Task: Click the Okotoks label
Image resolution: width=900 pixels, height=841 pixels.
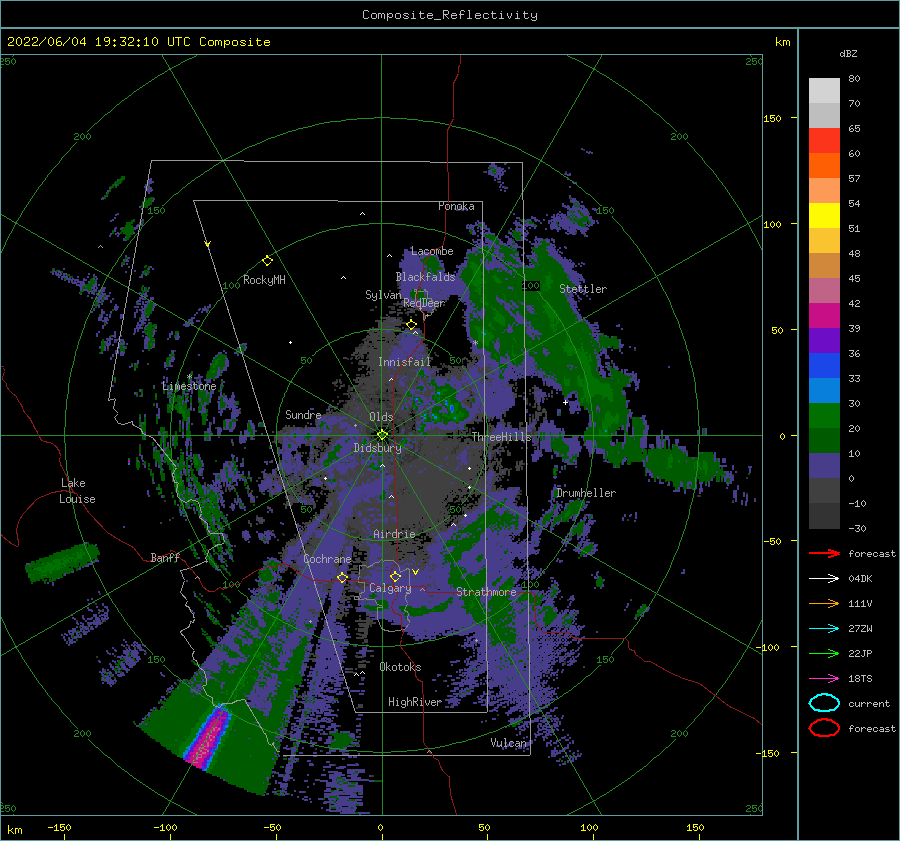Action: (x=400, y=667)
